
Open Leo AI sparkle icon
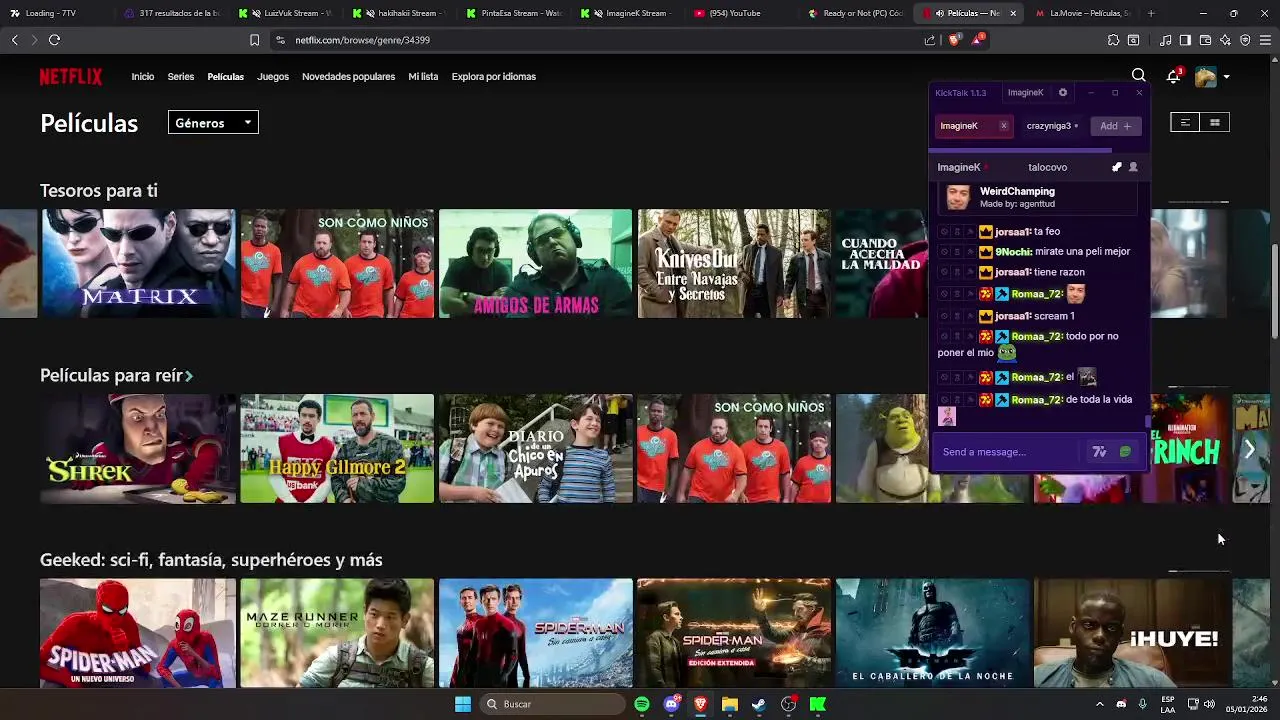[1225, 40]
